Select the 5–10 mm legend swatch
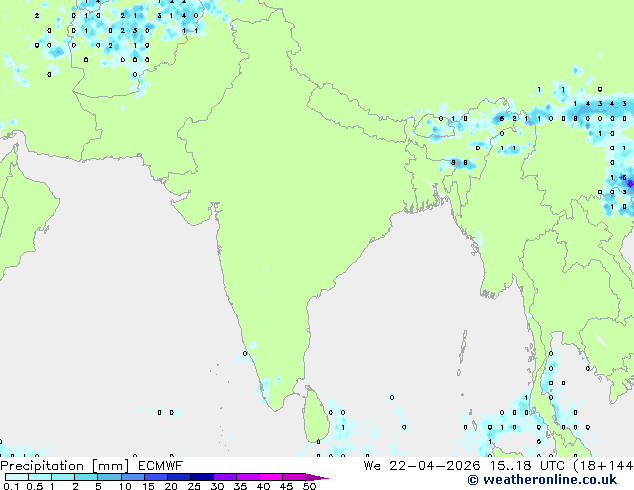This screenshot has width=634, height=490. (x=109, y=477)
